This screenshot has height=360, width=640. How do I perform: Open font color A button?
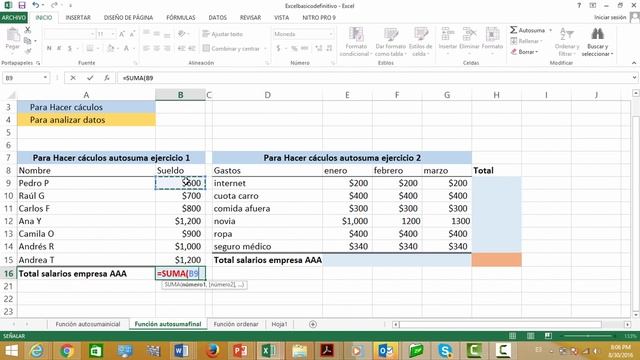(x=127, y=49)
